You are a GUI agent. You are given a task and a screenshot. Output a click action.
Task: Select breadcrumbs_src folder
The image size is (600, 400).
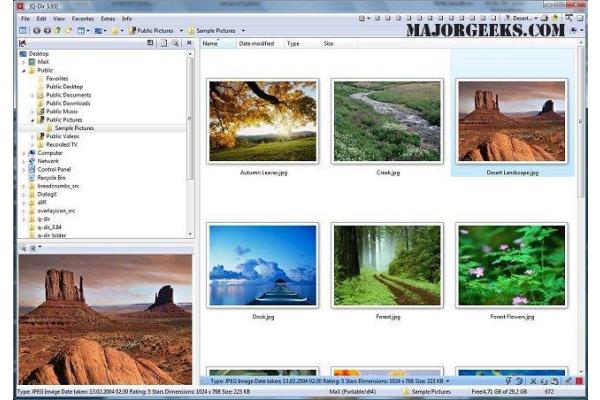tap(58, 186)
